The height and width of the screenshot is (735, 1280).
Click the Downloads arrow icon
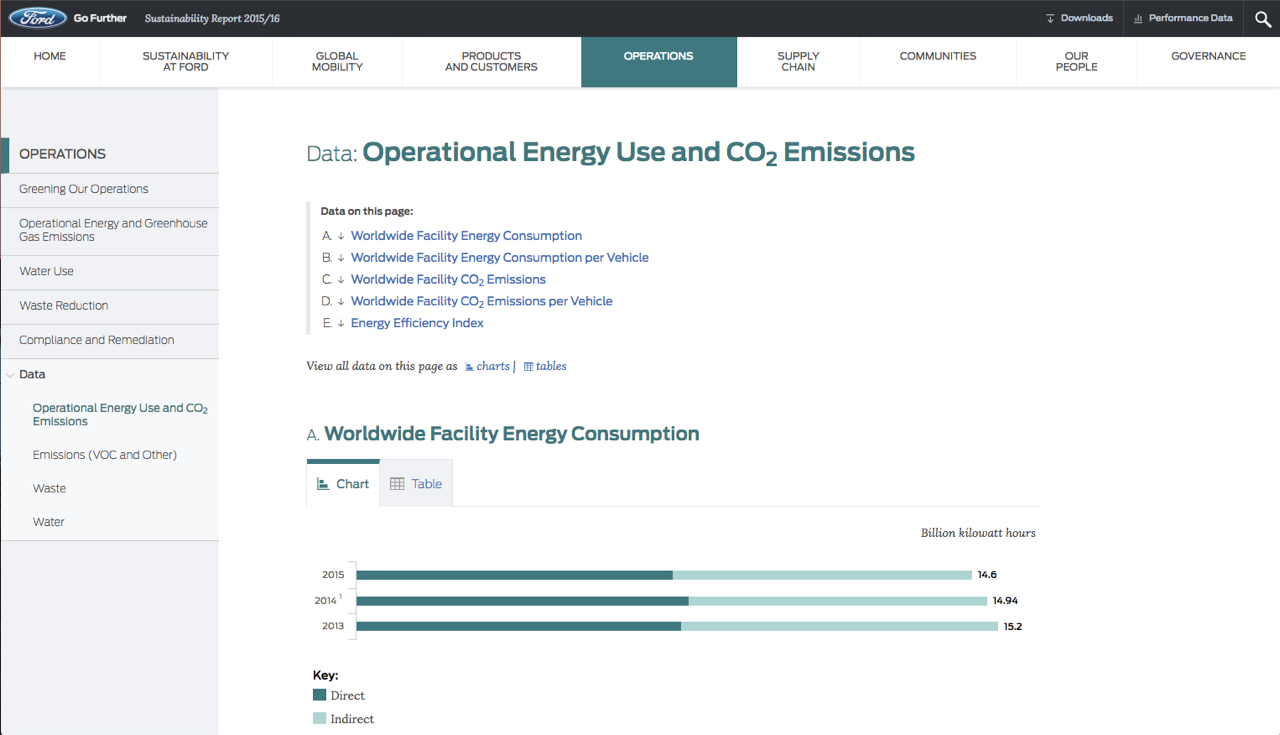[x=1050, y=18]
